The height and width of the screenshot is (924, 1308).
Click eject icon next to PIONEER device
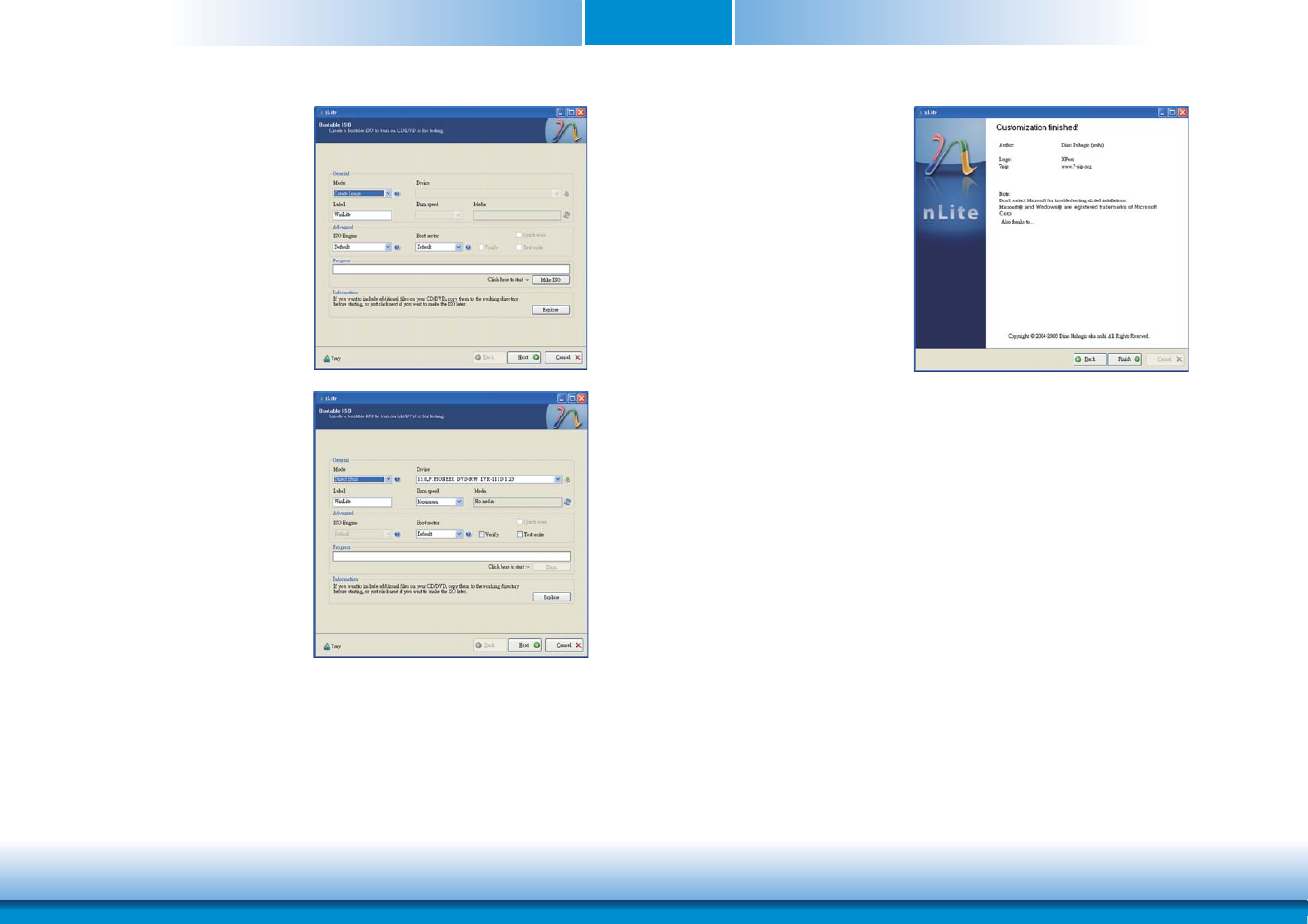tap(568, 479)
